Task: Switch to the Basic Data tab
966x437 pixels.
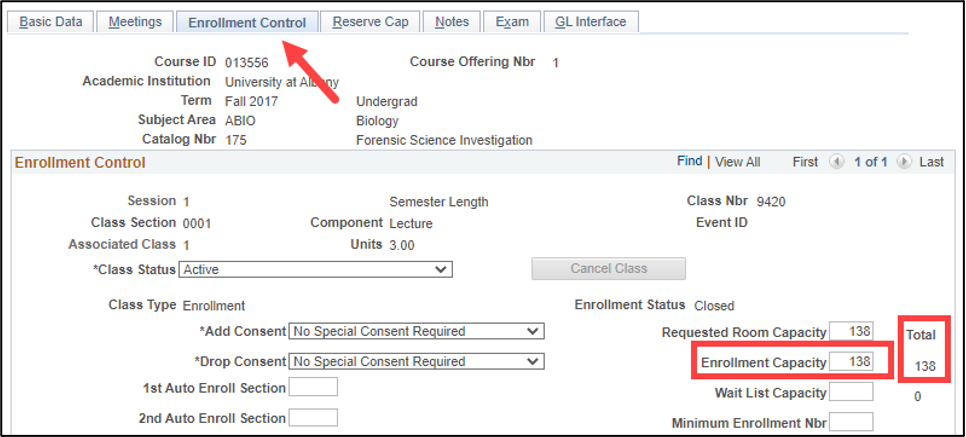Action: (x=51, y=22)
